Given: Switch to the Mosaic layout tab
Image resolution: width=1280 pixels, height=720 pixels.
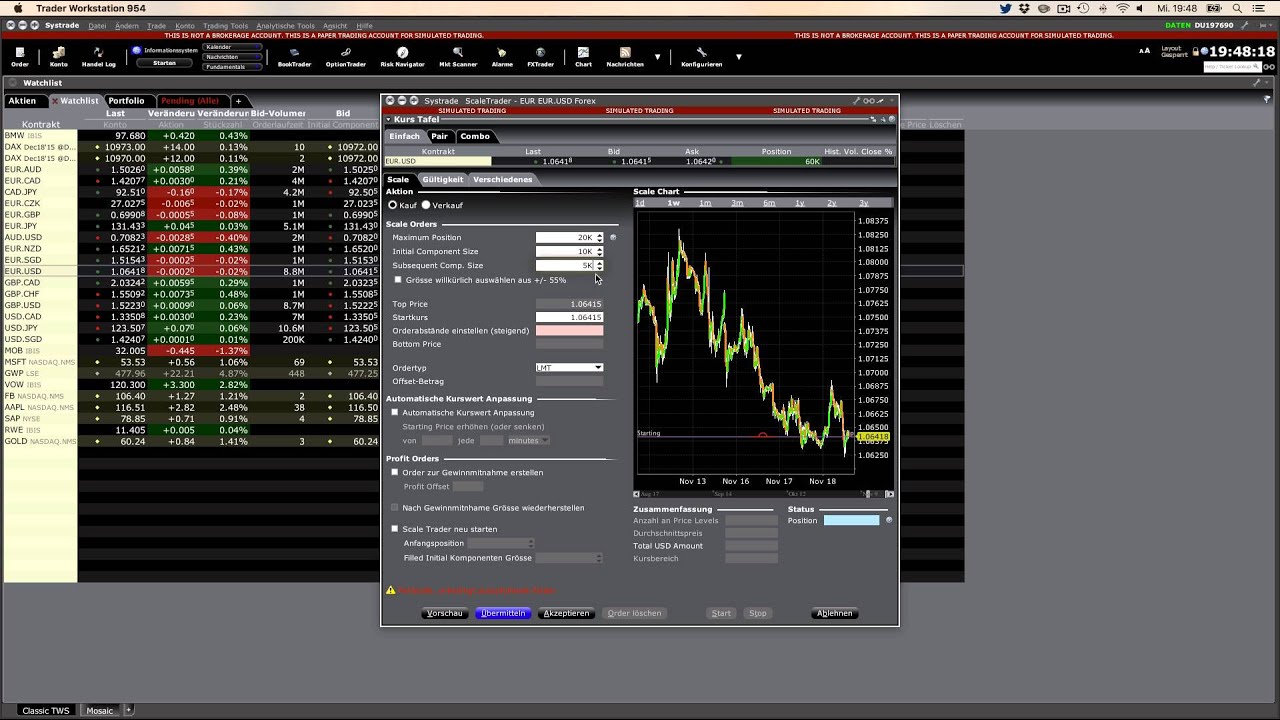Looking at the screenshot, I should click(x=99, y=711).
